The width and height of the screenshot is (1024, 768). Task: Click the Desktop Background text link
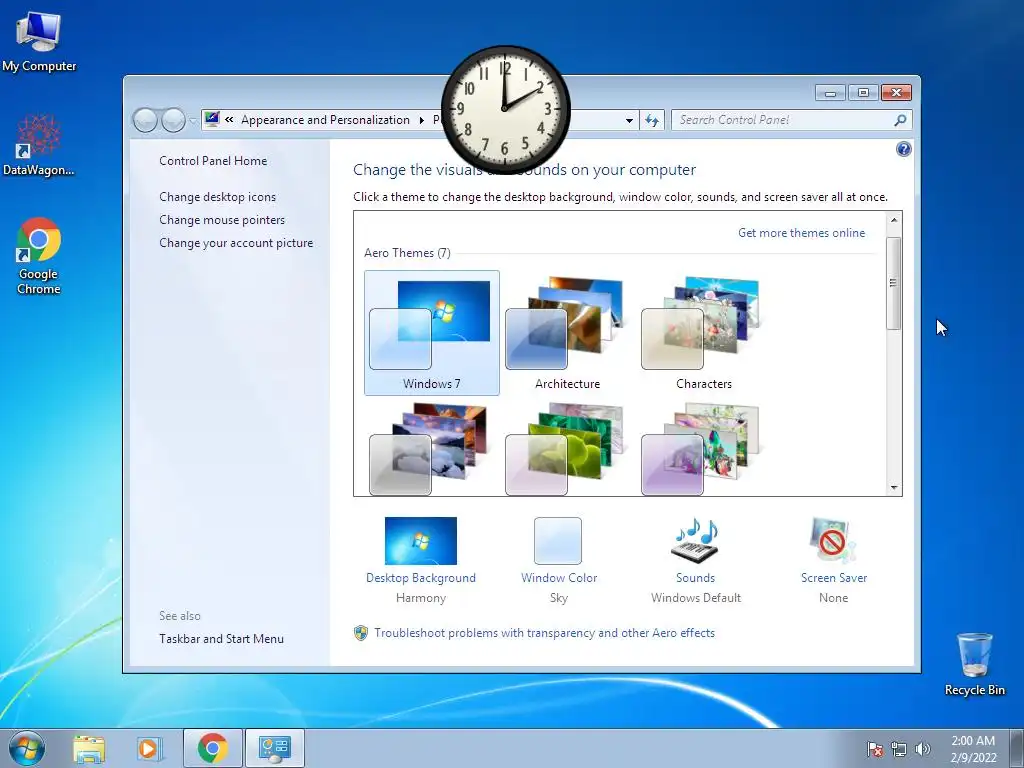point(421,578)
